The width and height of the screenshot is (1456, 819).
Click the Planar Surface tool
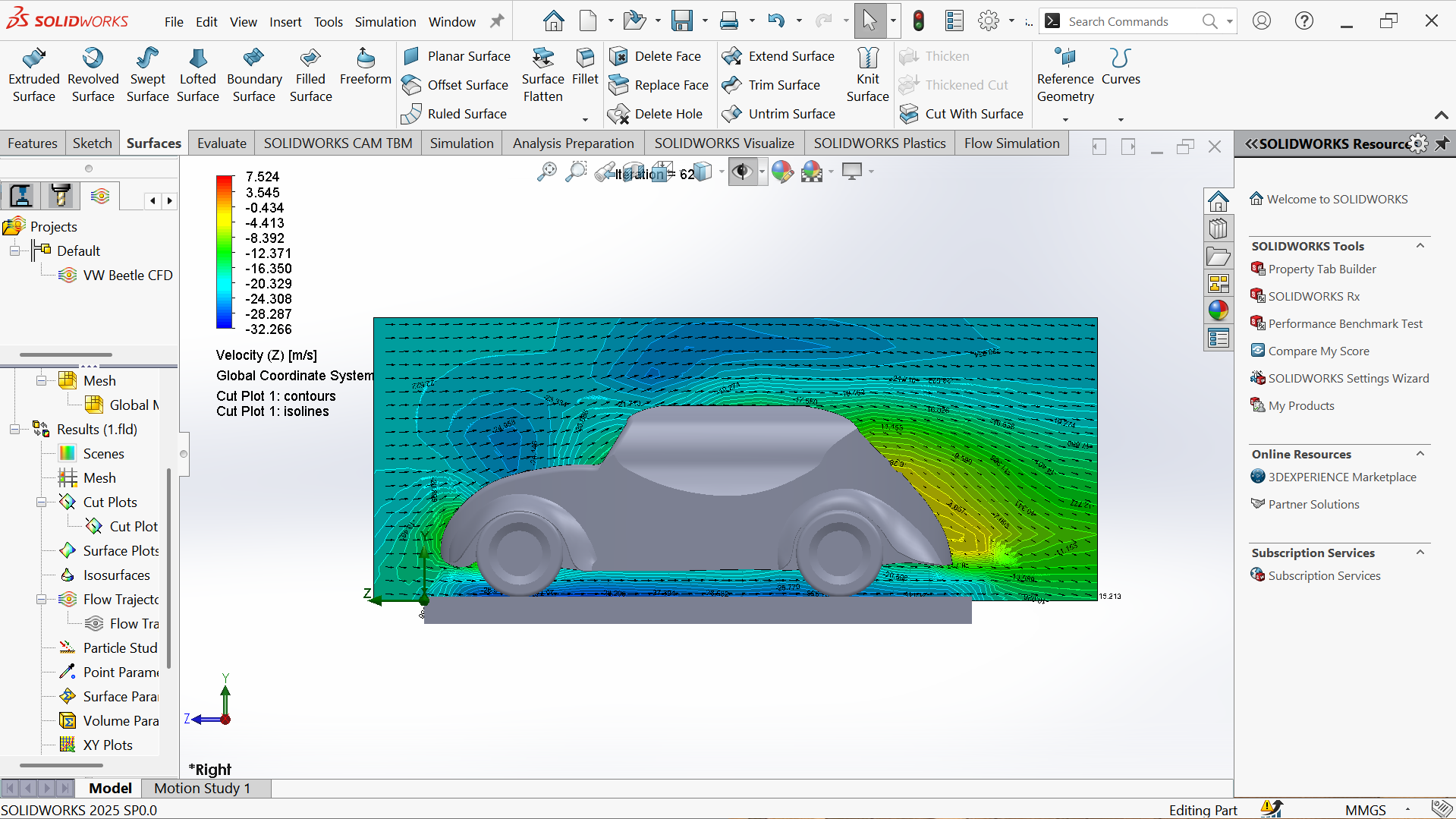[x=457, y=56]
